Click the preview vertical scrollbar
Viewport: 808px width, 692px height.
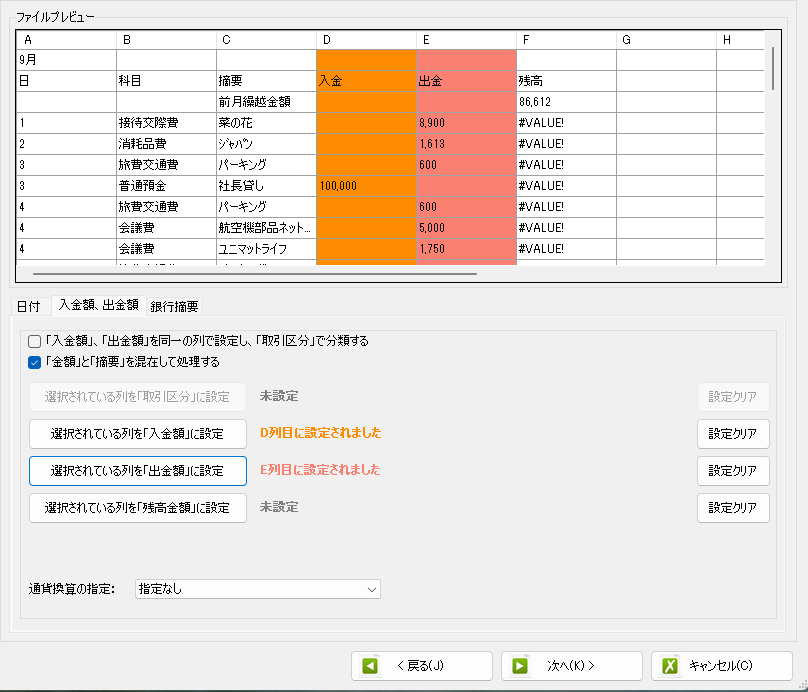[x=772, y=68]
